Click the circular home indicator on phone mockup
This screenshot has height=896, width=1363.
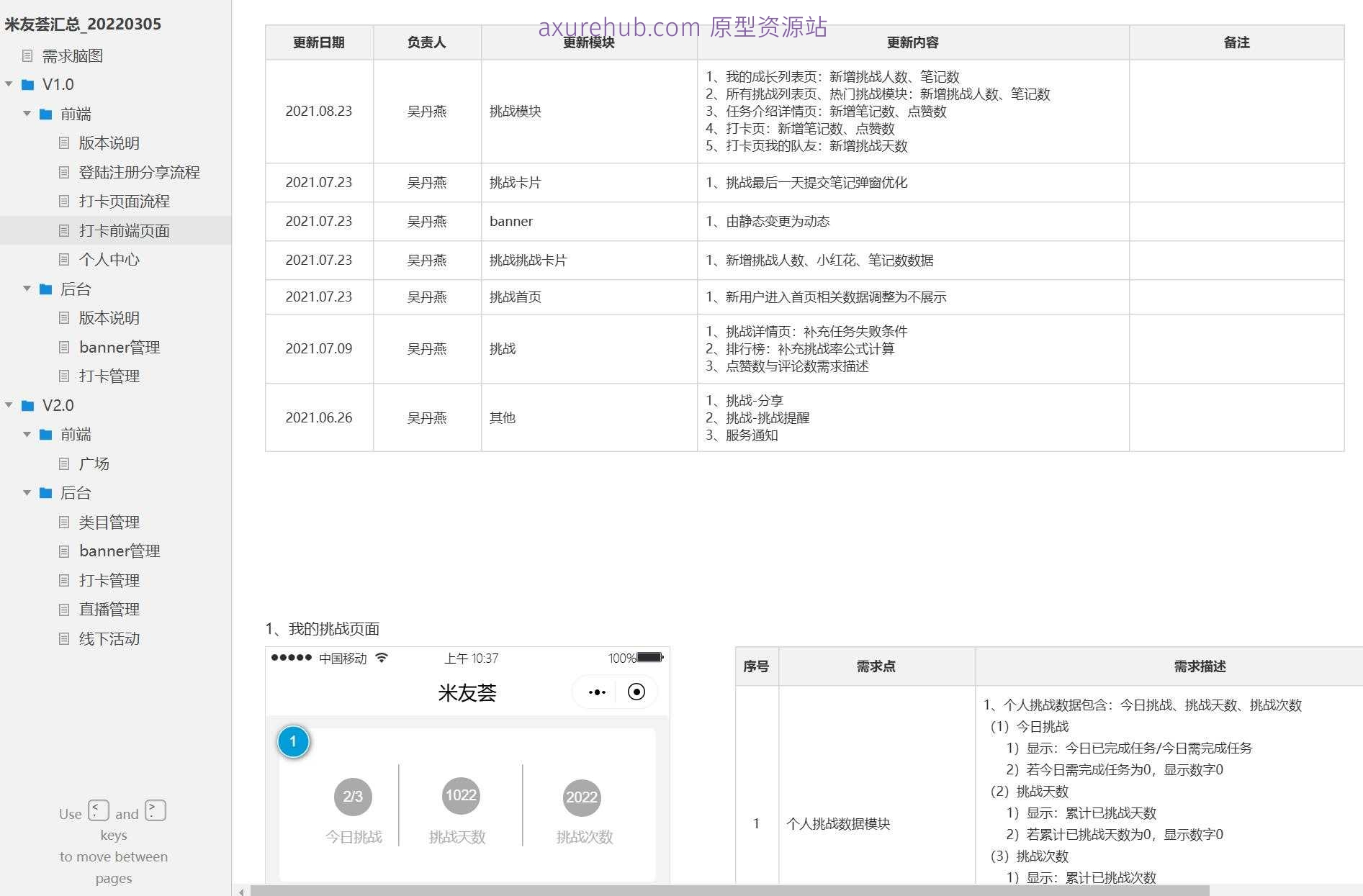pos(636,692)
